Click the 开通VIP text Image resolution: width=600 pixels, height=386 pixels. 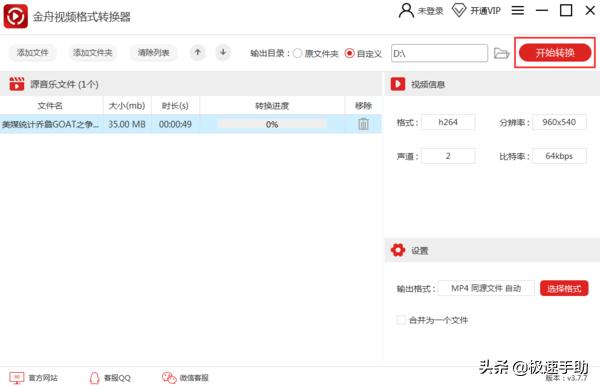tap(486, 11)
